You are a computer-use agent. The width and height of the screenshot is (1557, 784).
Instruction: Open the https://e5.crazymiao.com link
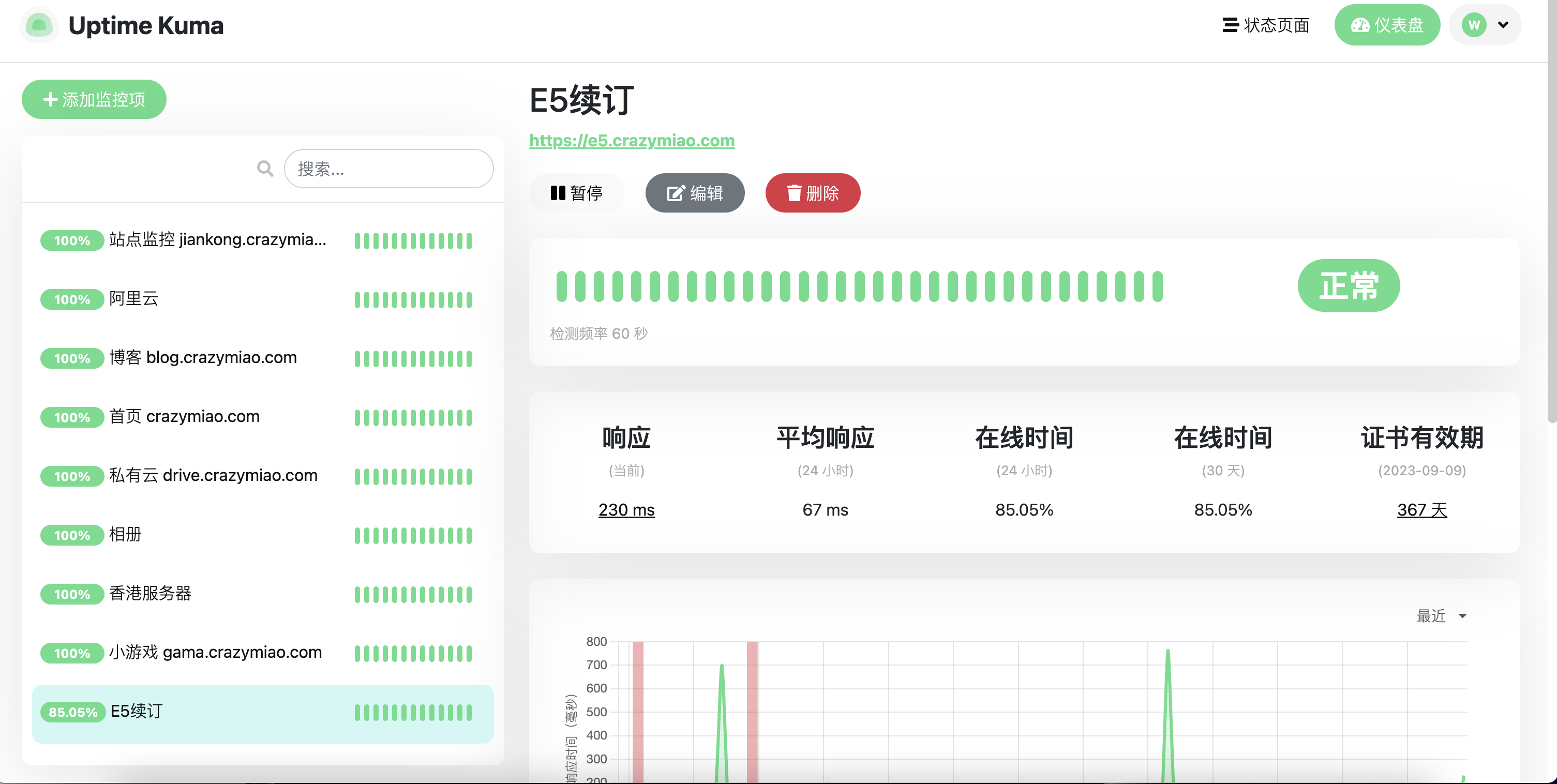click(x=632, y=140)
